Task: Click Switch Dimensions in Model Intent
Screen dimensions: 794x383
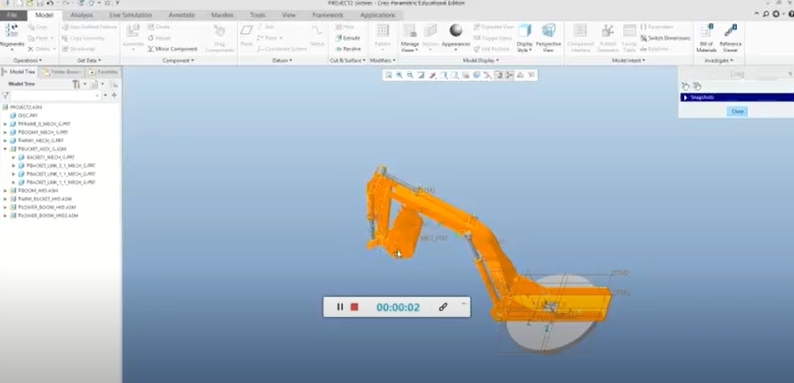Action: tap(665, 38)
